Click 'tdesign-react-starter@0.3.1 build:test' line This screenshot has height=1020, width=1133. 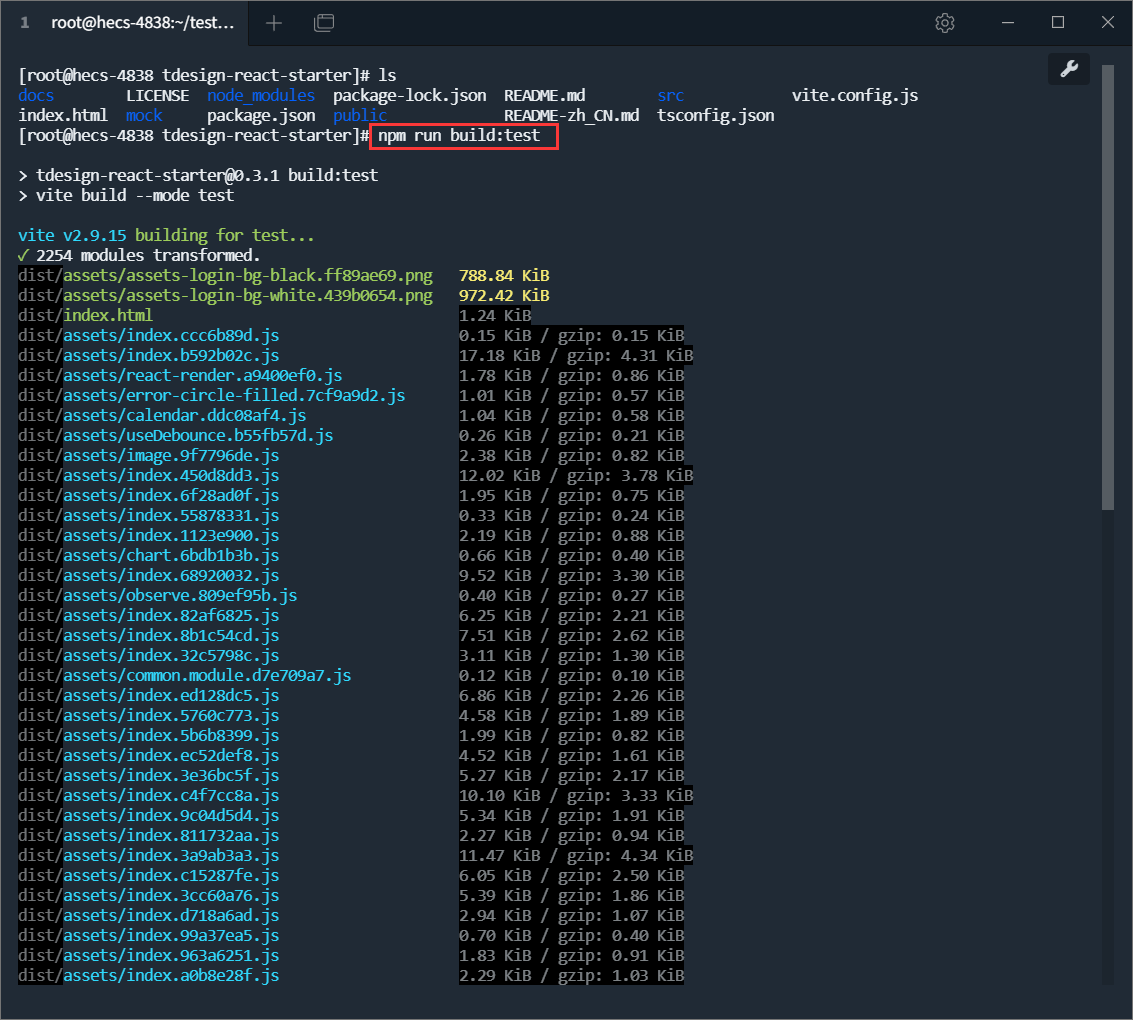(x=198, y=176)
